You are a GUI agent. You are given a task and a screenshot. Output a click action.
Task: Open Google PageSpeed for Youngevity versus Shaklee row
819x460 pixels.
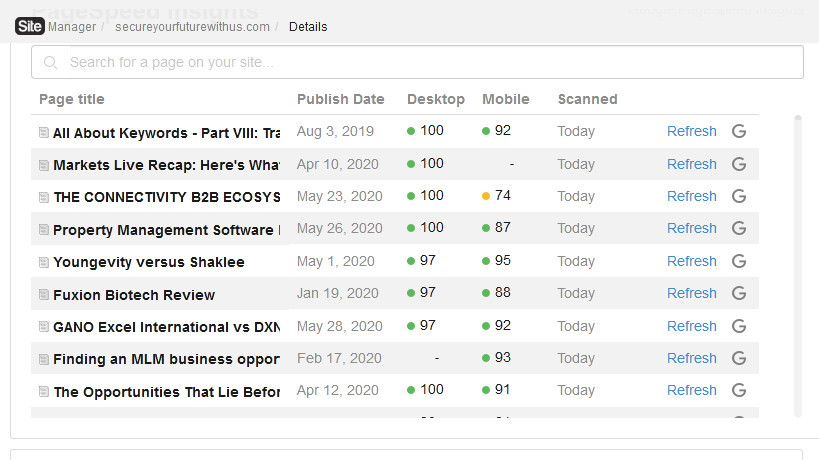739,261
